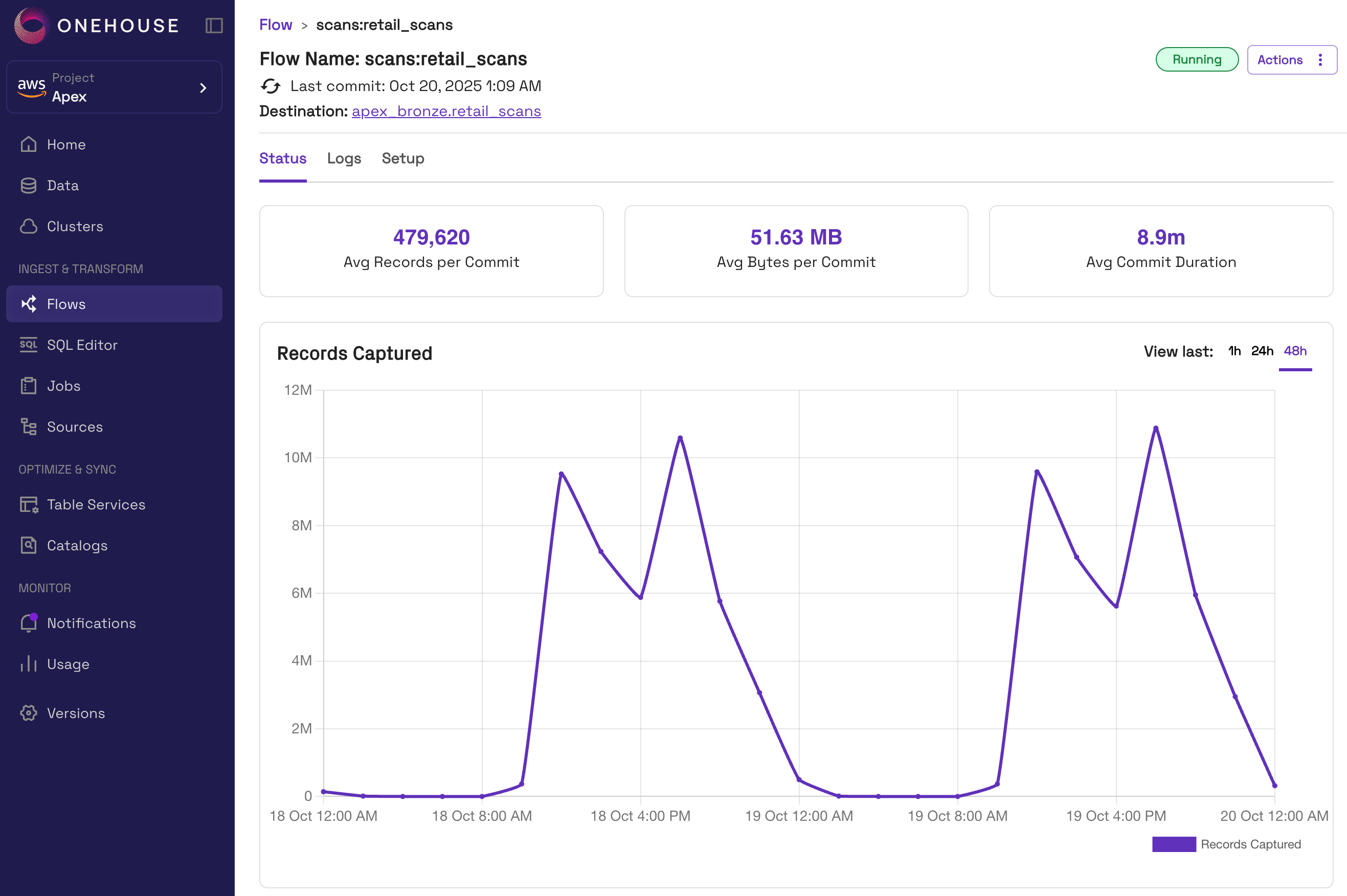
Task: Go back via Flow breadcrumb
Action: pyautogui.click(x=275, y=25)
